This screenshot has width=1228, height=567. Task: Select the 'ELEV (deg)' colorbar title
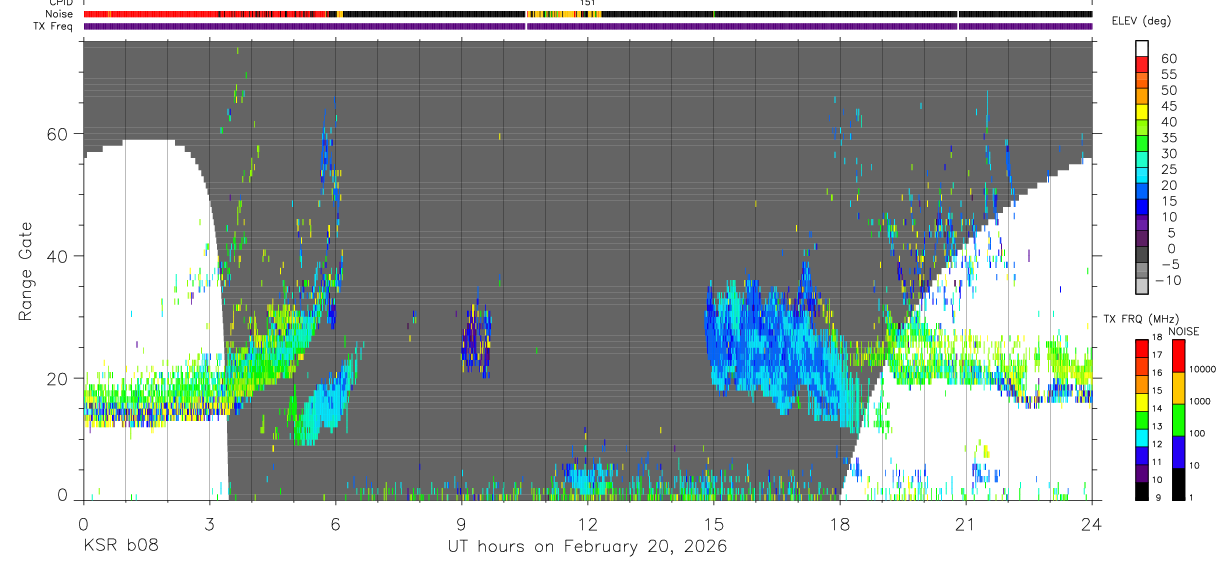(x=1142, y=21)
